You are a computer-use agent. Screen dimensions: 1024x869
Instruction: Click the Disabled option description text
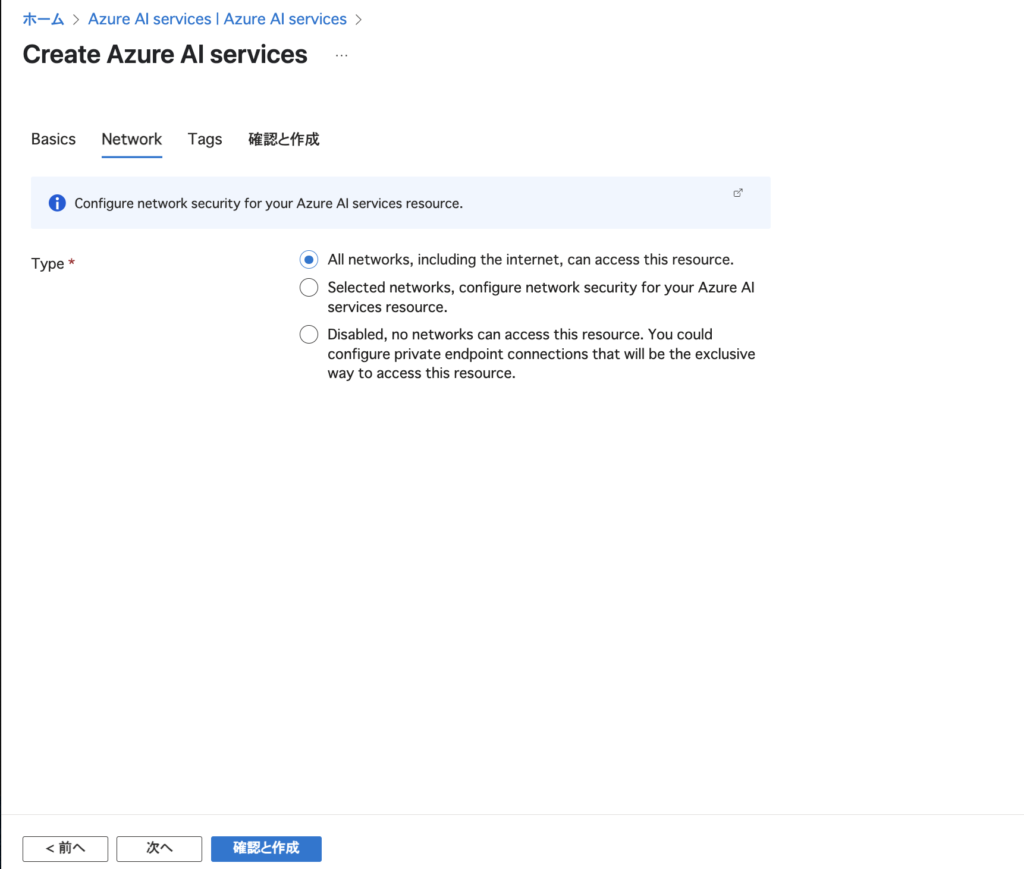pos(541,354)
